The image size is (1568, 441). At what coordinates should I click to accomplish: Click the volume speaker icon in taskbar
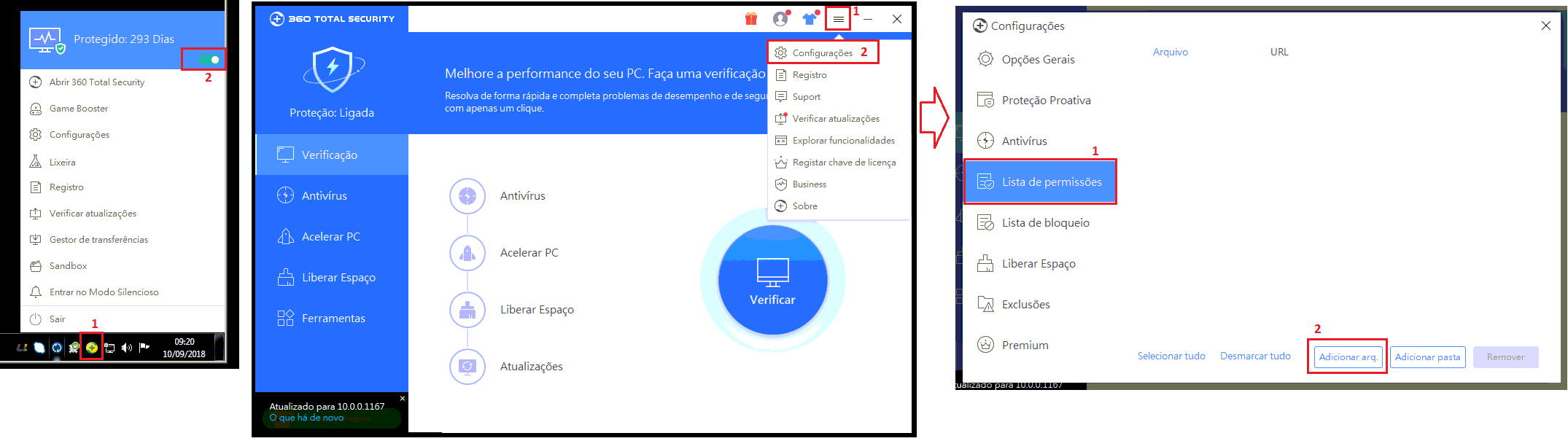click(127, 348)
